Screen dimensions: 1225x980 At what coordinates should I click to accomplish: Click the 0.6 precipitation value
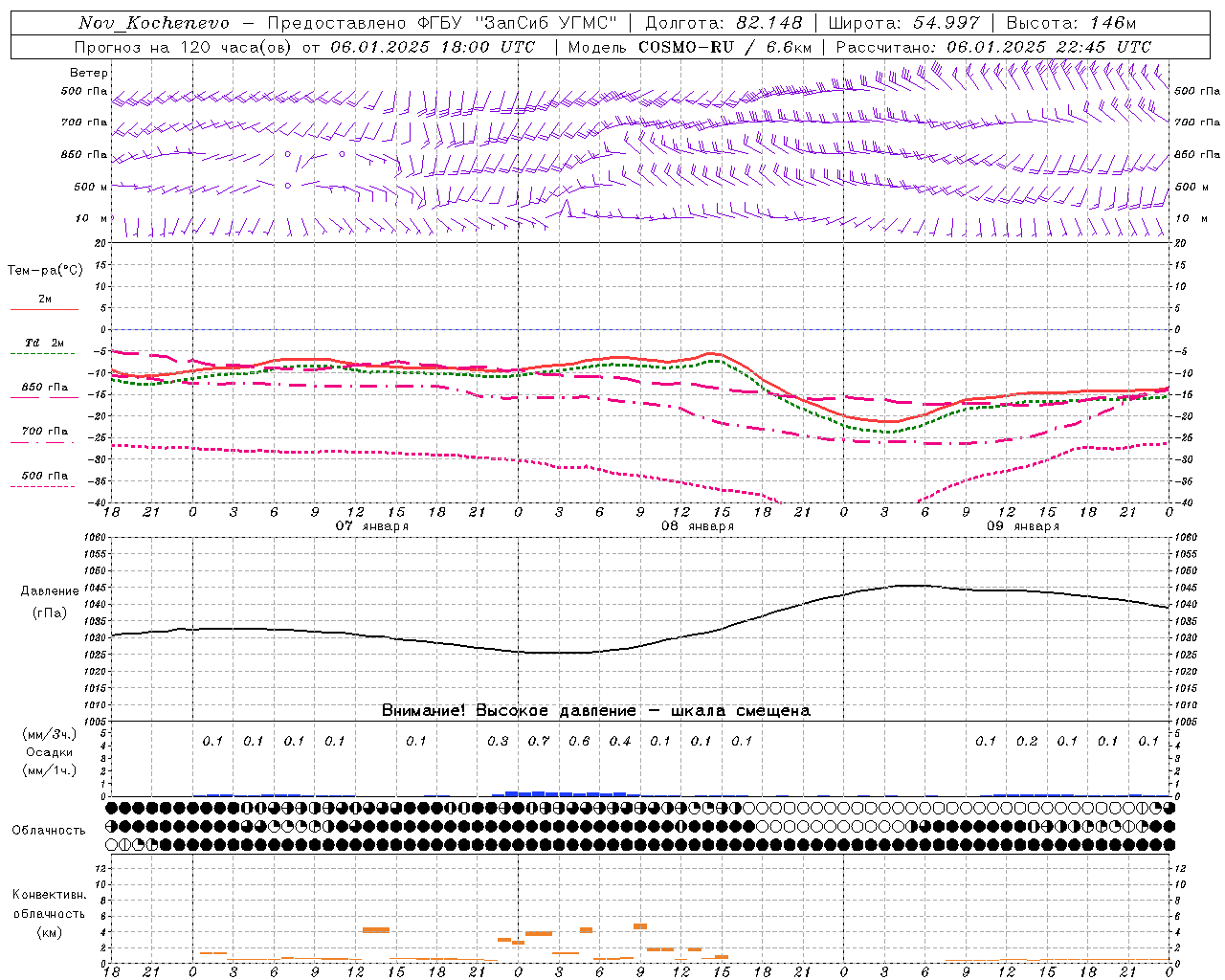click(x=579, y=742)
